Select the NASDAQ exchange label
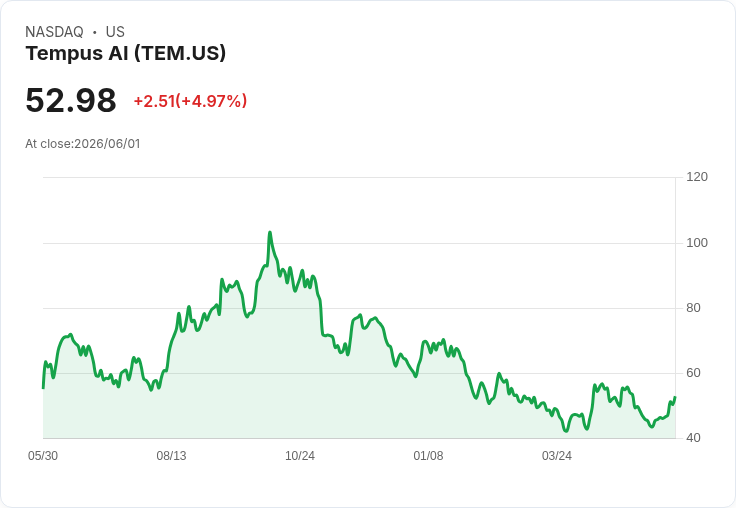Image resolution: width=736 pixels, height=508 pixels. [x=54, y=31]
